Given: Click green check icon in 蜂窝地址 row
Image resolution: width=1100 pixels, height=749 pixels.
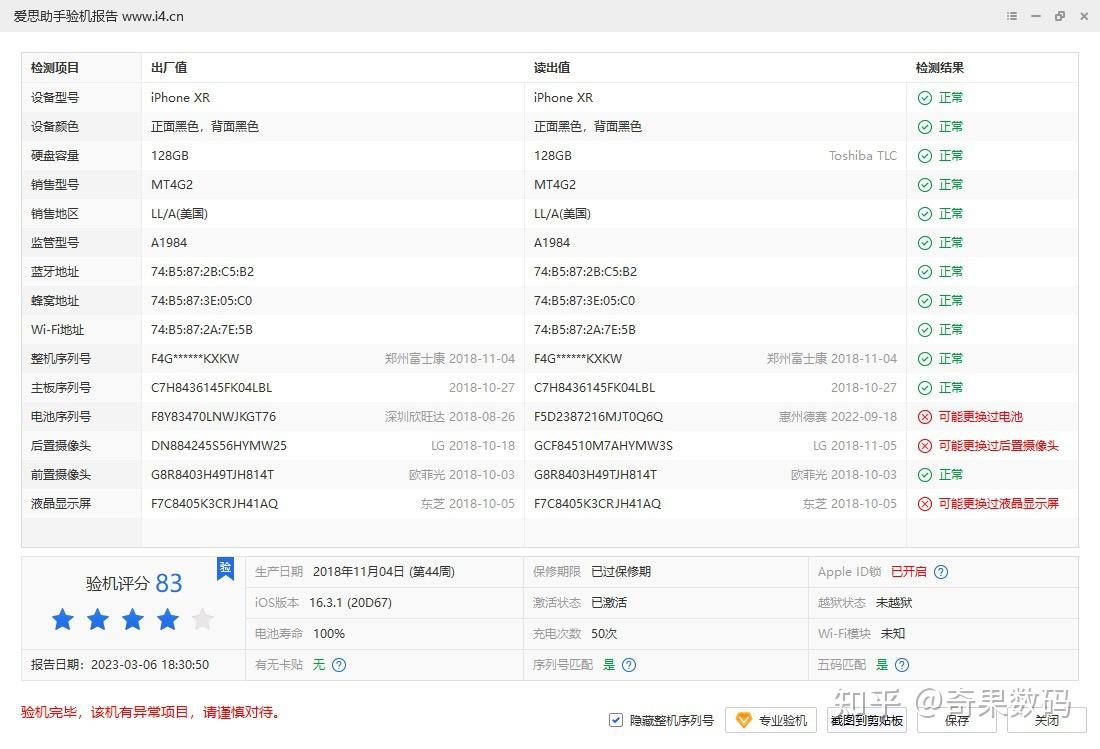Looking at the screenshot, I should (x=925, y=300).
